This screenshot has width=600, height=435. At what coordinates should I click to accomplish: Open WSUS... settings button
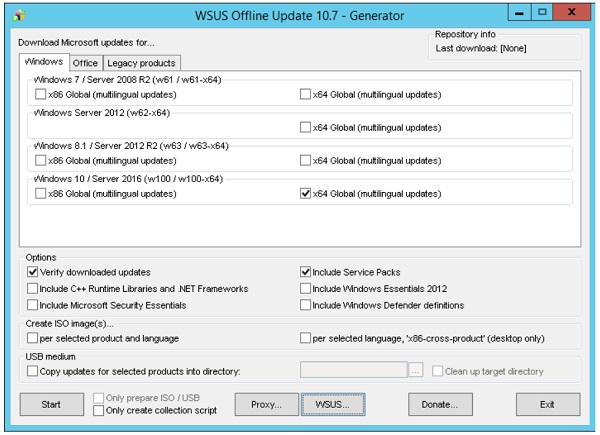point(333,404)
